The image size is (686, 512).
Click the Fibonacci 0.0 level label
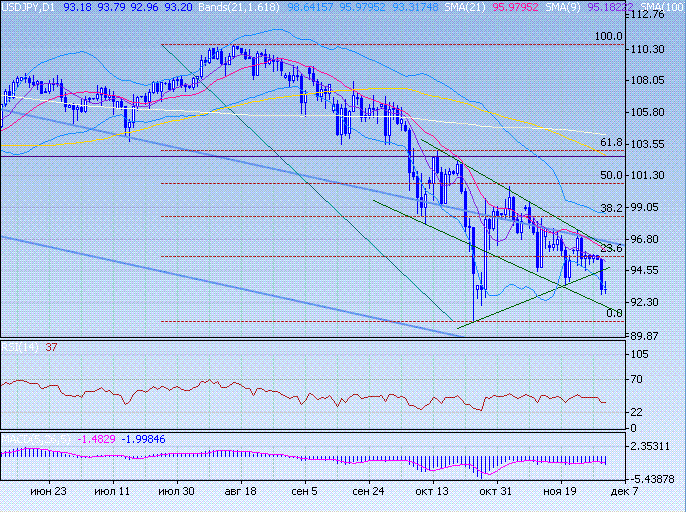tap(615, 313)
